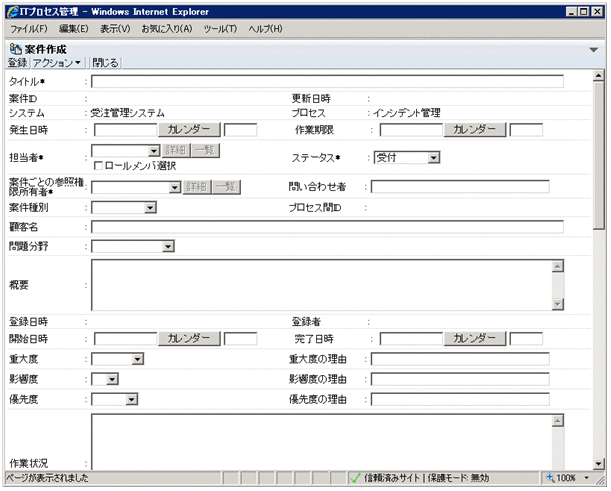Click the 影響度の理由 input field
The width and height of the screenshot is (611, 491).
pos(460,379)
